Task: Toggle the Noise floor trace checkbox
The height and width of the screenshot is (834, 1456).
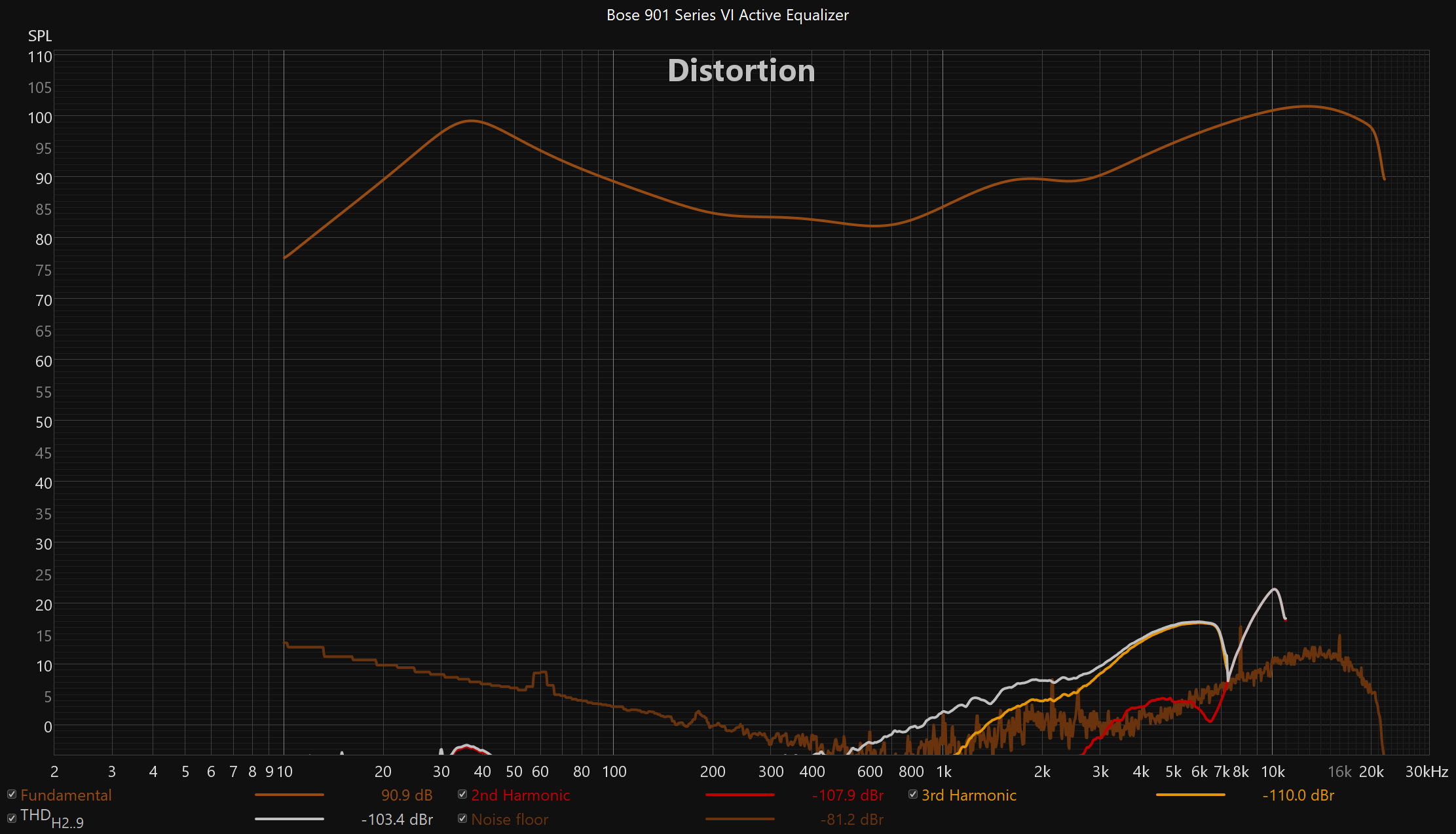Action: tap(462, 818)
